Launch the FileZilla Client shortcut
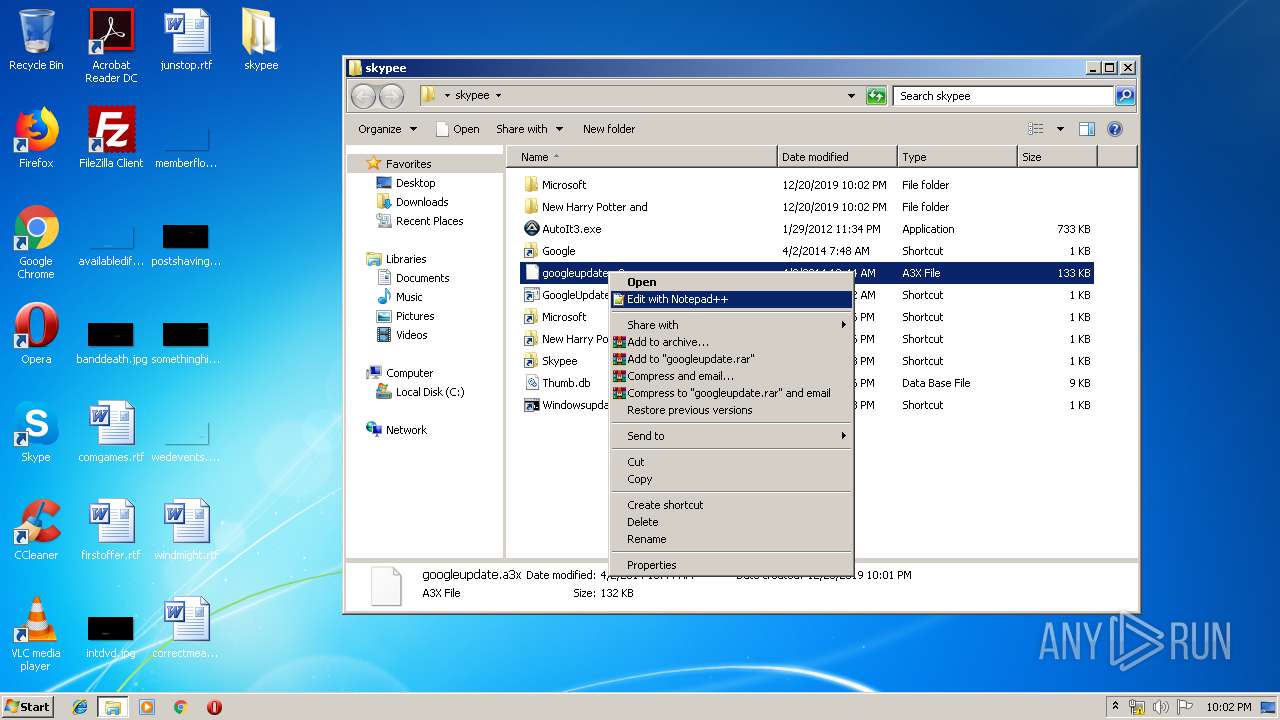Image resolution: width=1280 pixels, height=720 pixels. click(x=111, y=138)
